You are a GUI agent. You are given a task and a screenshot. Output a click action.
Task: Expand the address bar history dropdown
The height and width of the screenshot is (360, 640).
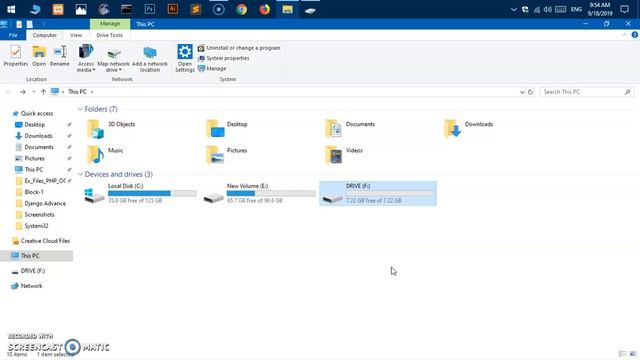(522, 92)
